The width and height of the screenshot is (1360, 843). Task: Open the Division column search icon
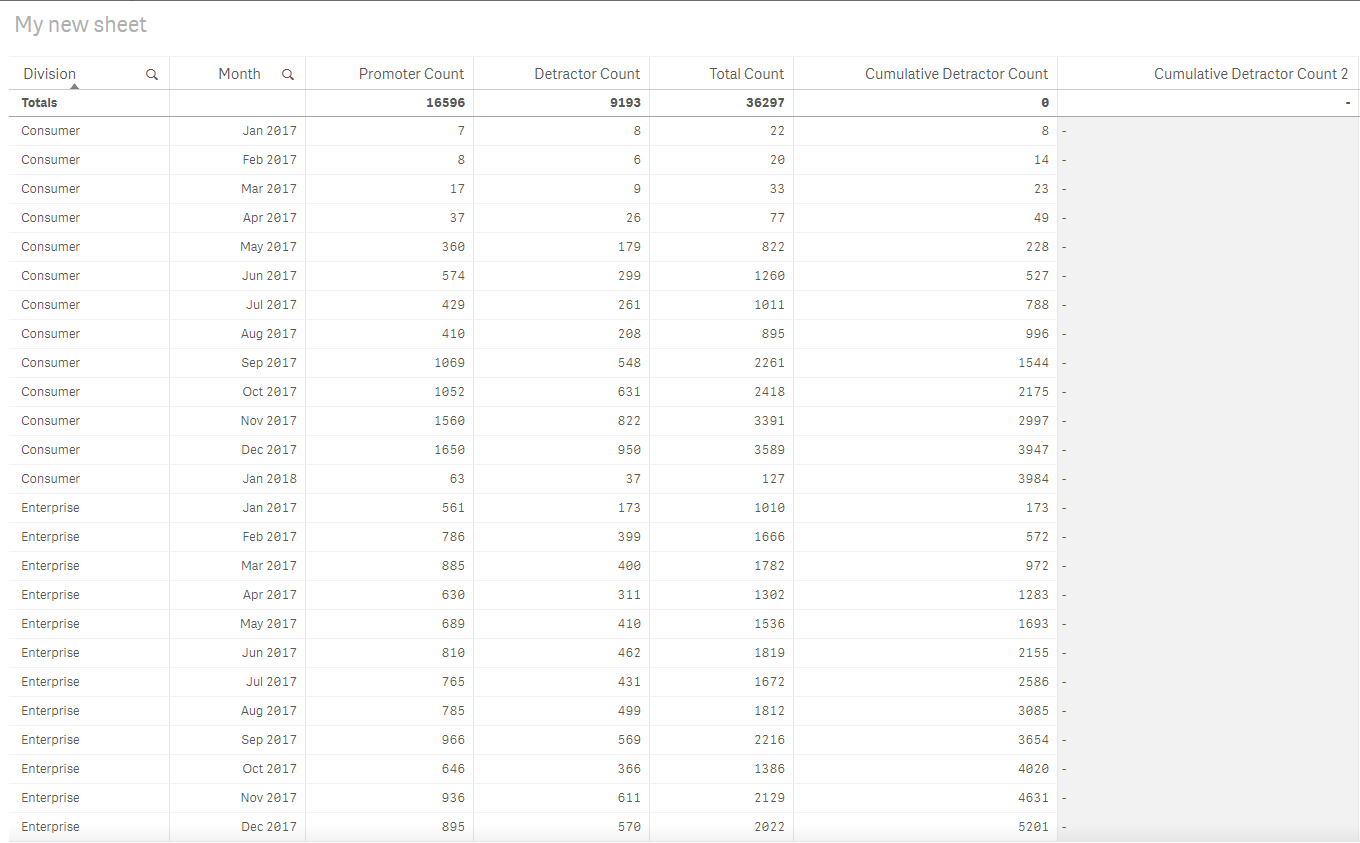point(152,74)
